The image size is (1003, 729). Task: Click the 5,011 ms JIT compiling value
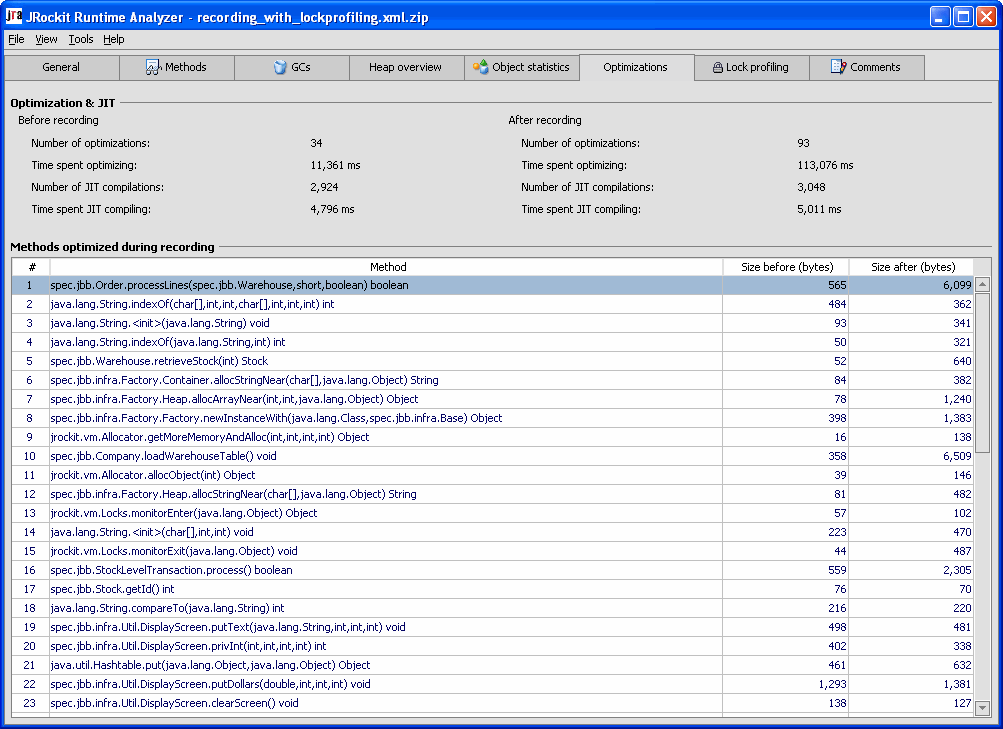coord(819,209)
